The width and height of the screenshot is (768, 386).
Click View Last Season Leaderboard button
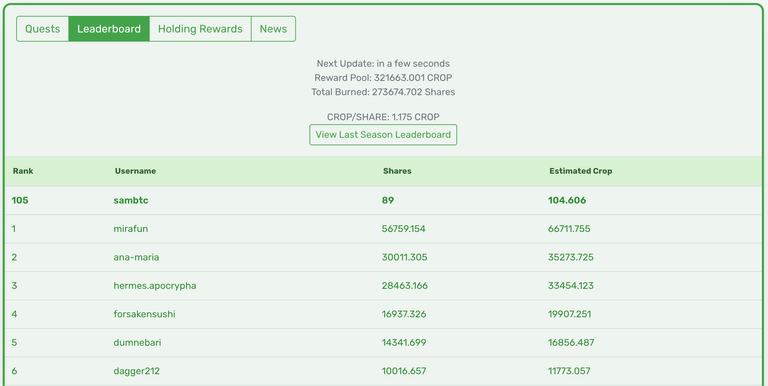383,135
